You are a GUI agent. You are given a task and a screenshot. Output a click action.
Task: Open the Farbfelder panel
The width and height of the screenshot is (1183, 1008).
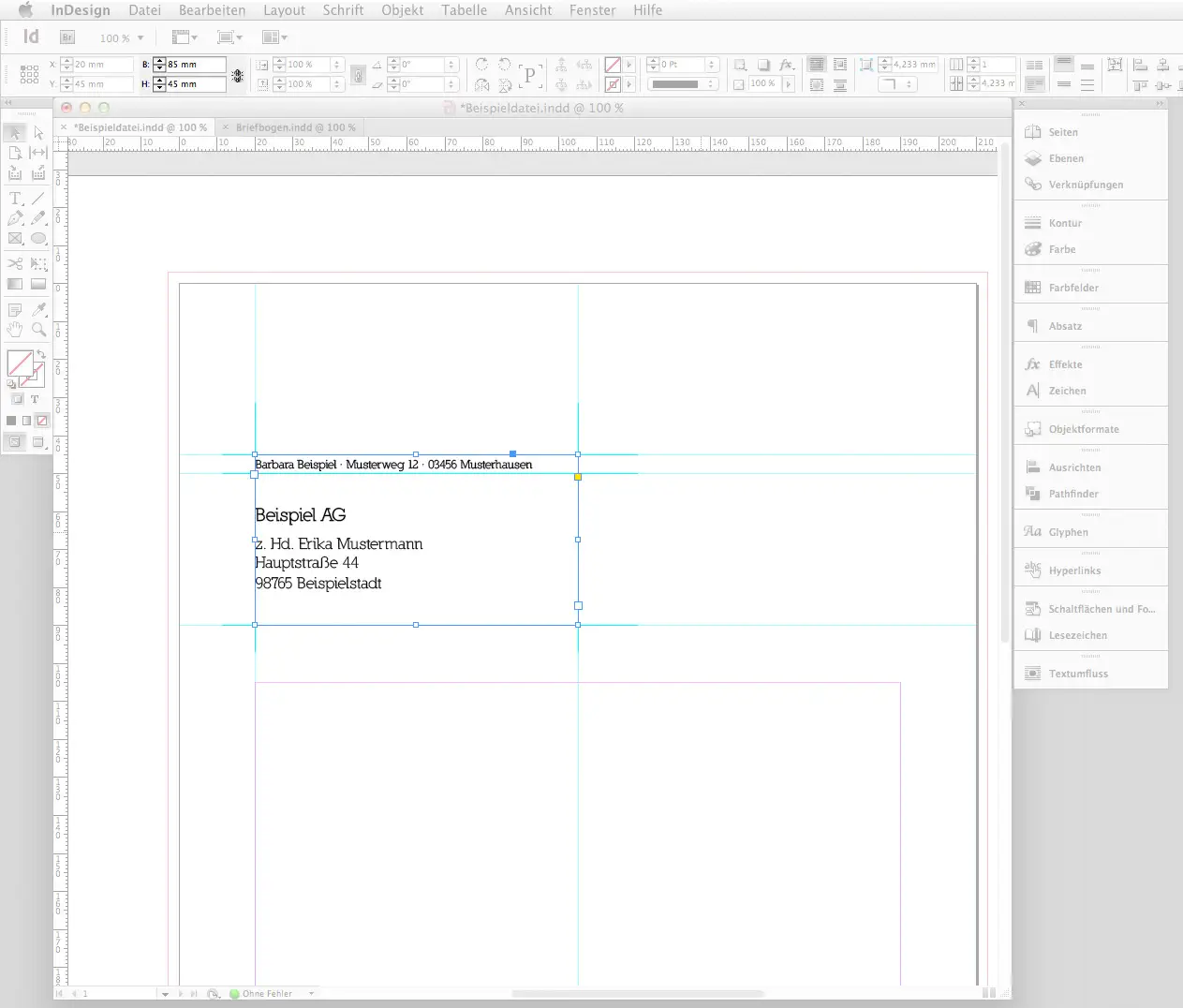(x=1072, y=287)
